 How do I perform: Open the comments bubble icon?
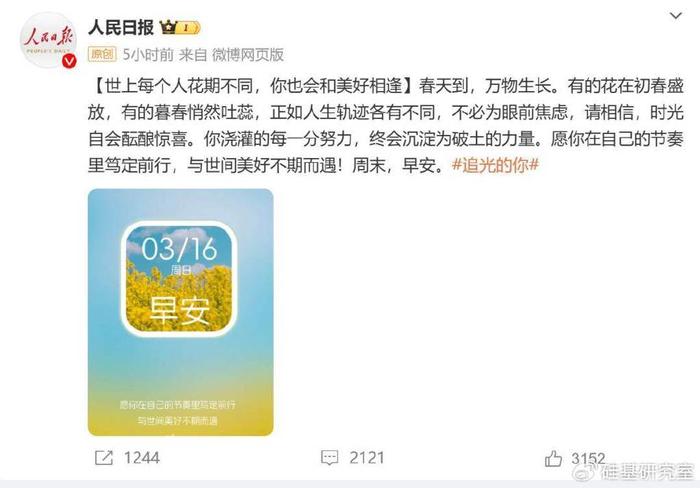point(329,458)
